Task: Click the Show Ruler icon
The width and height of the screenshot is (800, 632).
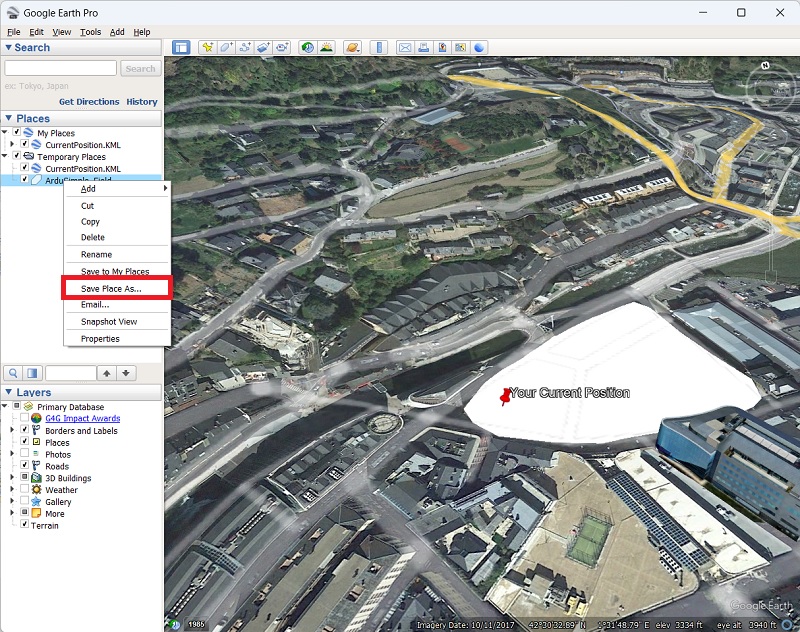Action: [x=378, y=47]
